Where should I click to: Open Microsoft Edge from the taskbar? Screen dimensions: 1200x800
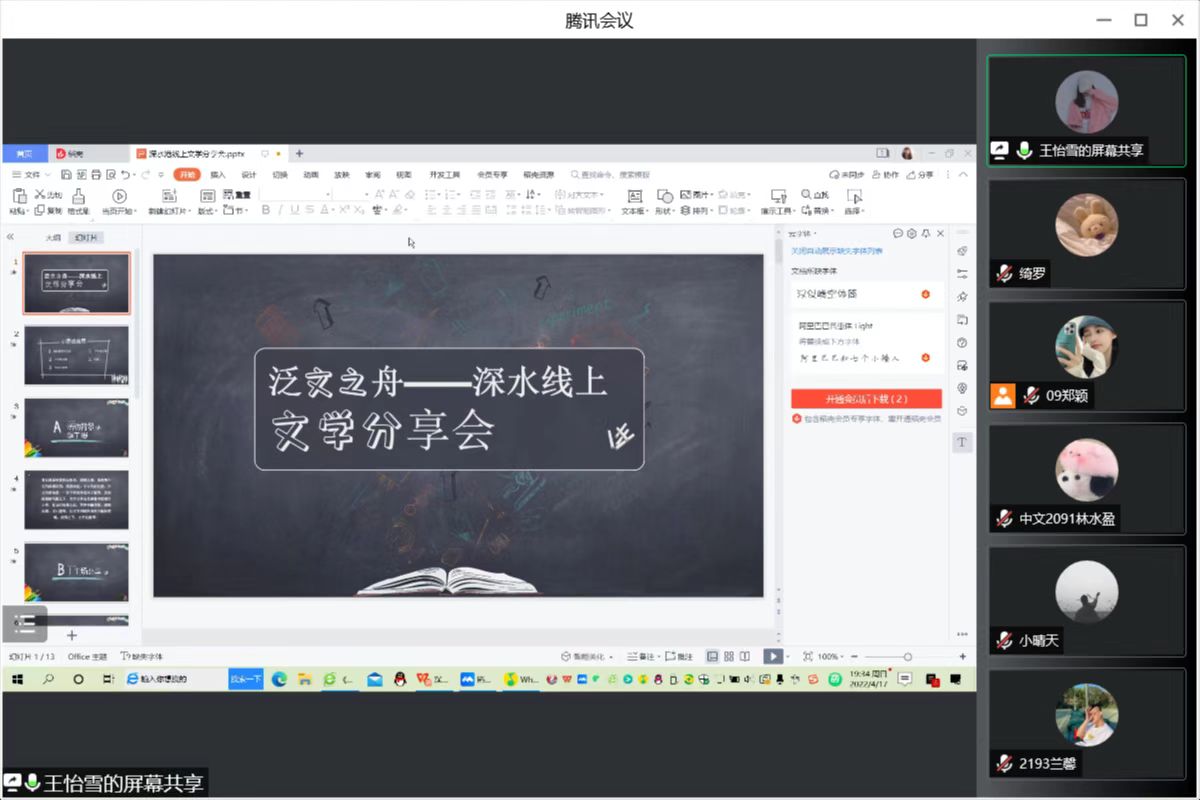(280, 679)
